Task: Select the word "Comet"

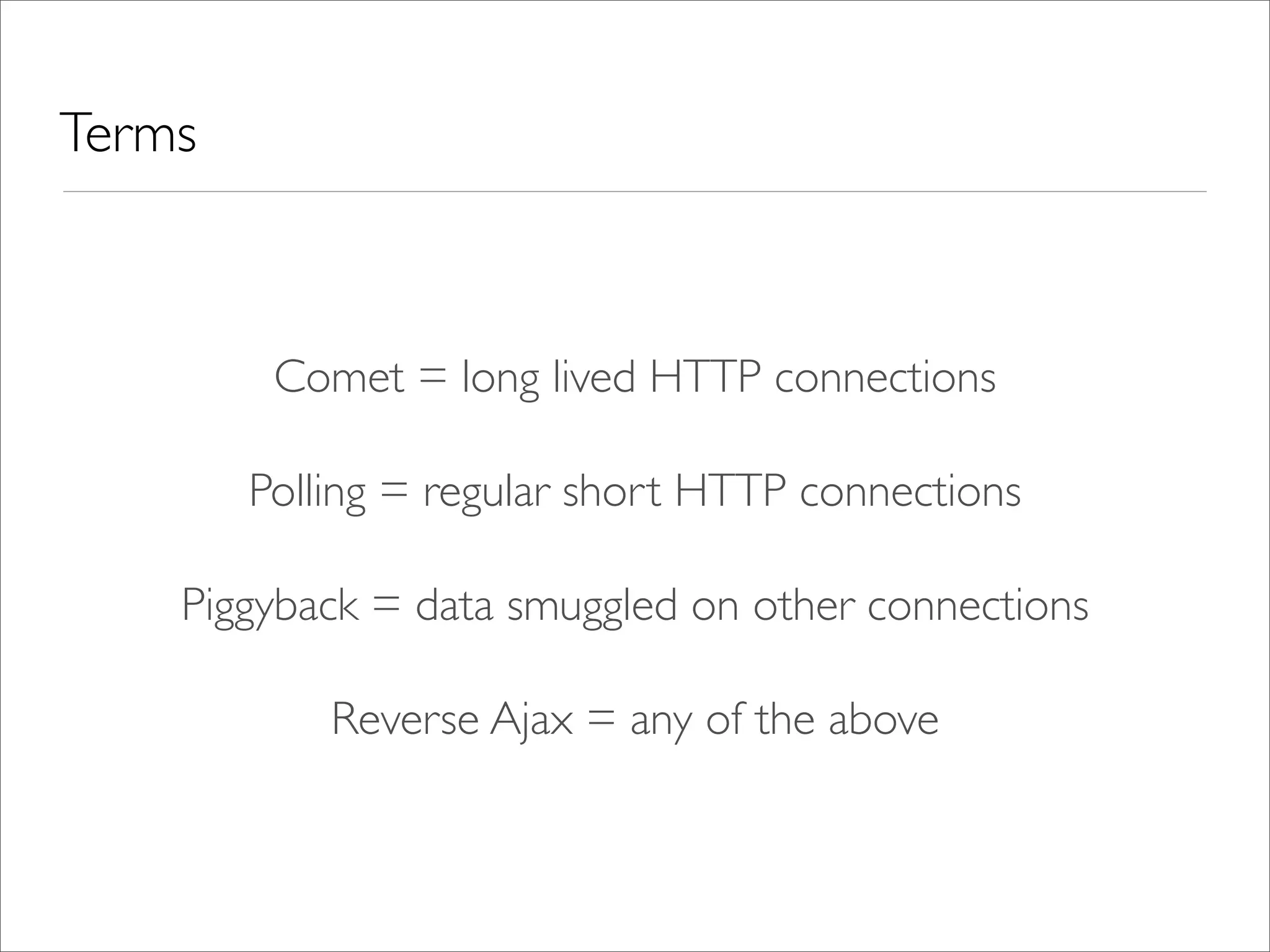Action: click(339, 376)
